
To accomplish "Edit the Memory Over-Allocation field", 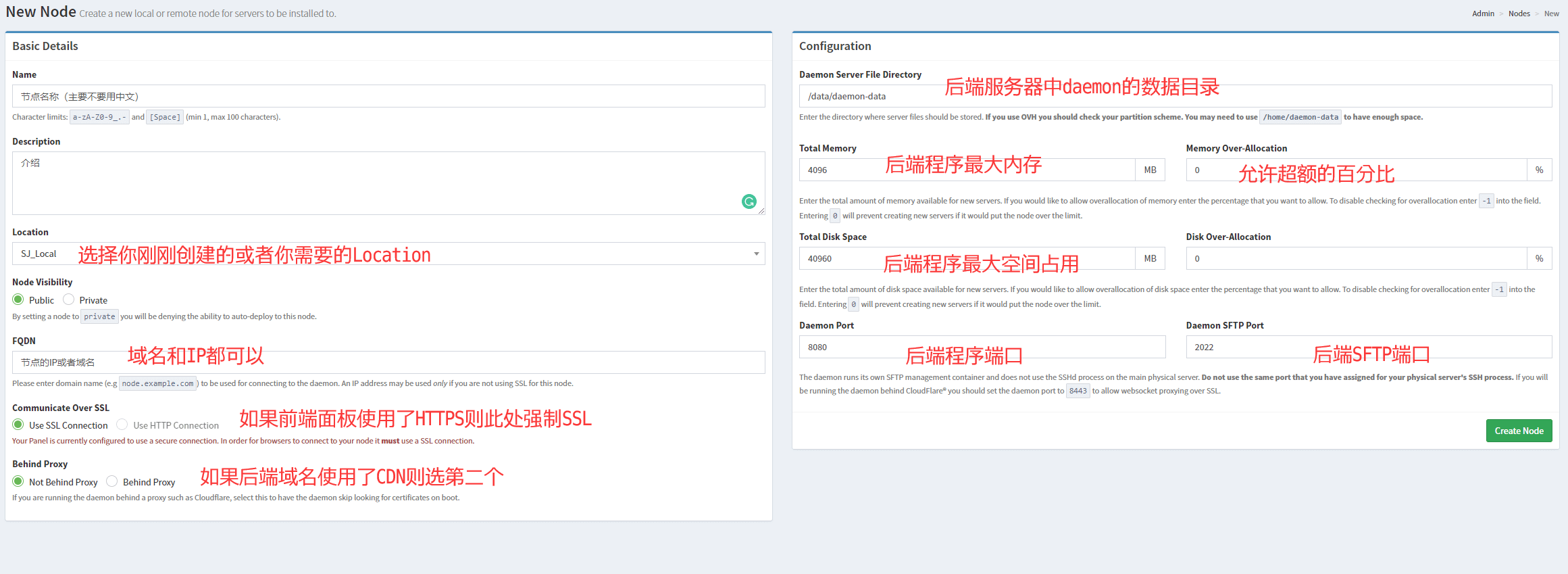I will [1355, 170].
